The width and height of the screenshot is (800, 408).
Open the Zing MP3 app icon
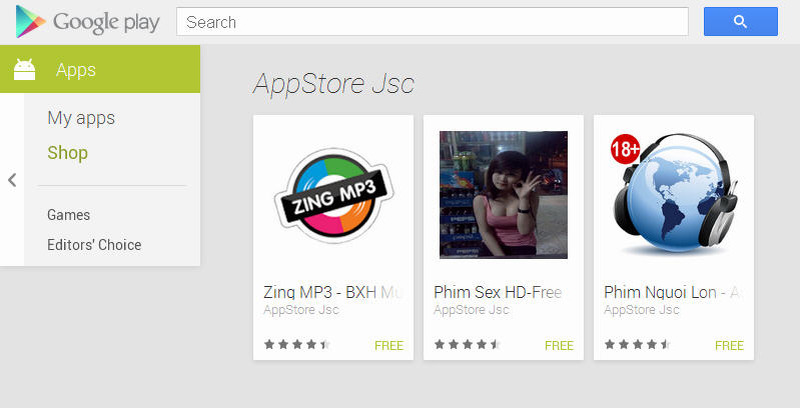[x=334, y=195]
